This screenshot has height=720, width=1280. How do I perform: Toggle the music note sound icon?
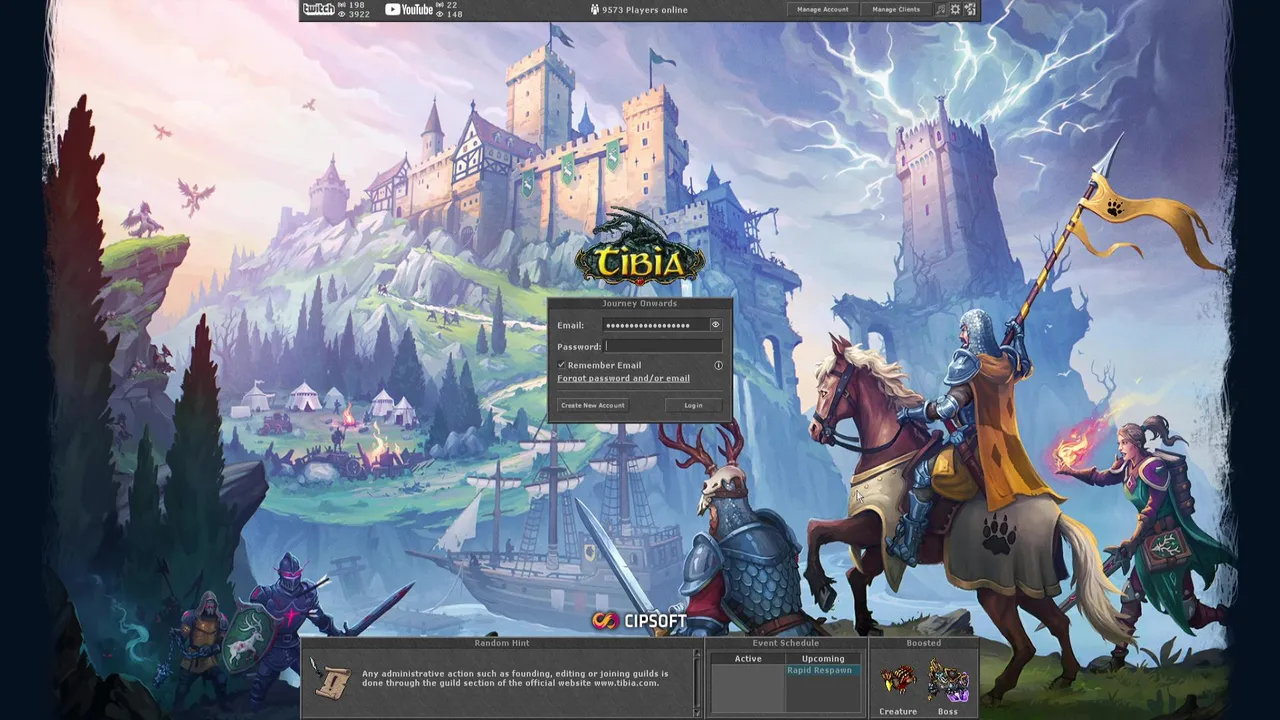[x=940, y=9]
